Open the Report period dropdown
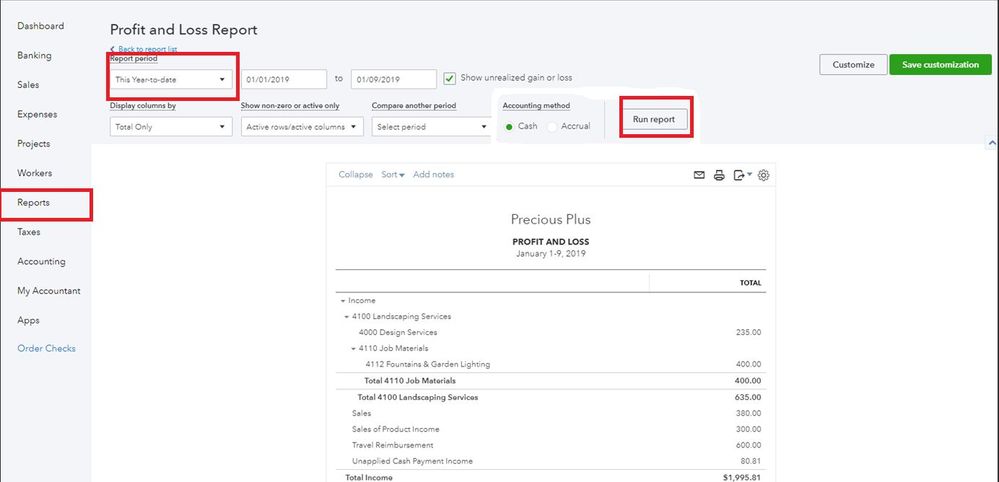 pos(171,79)
